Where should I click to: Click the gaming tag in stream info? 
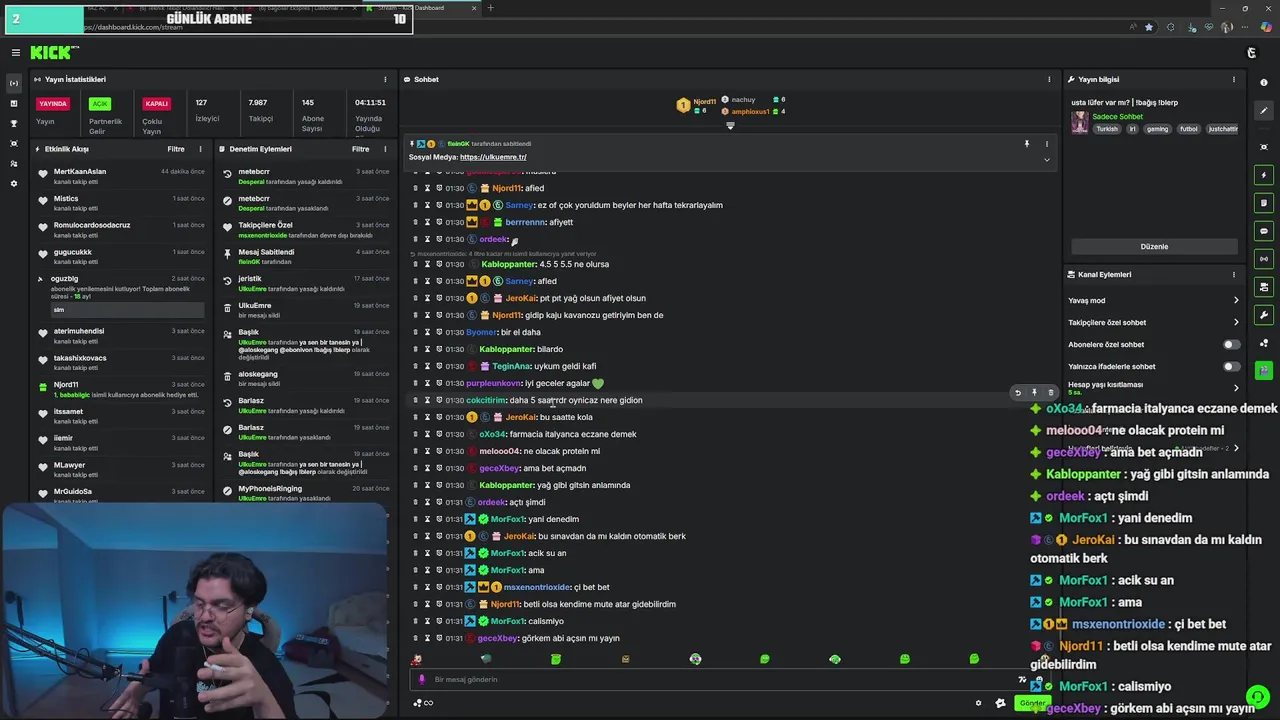click(x=1157, y=129)
